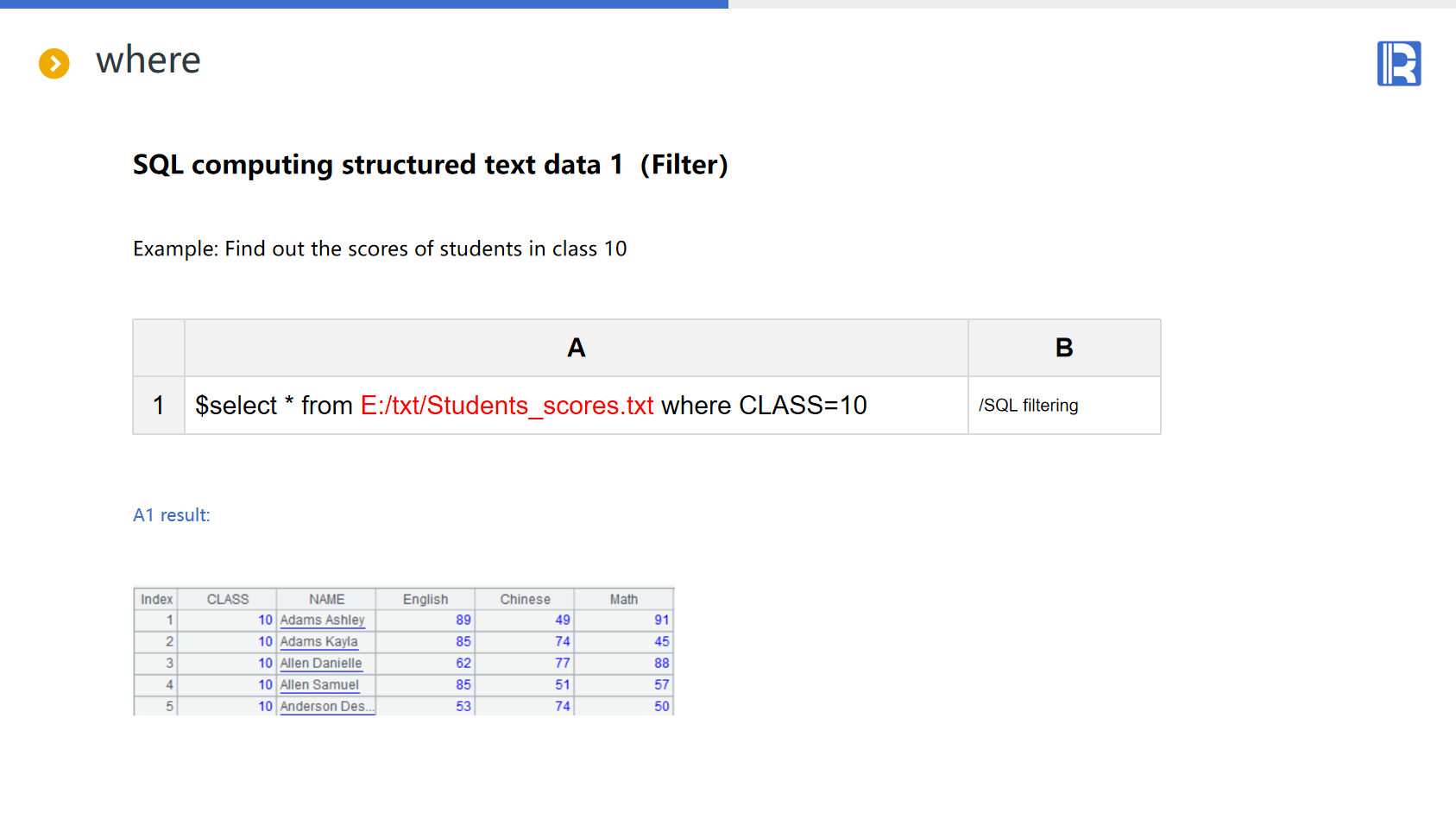The width and height of the screenshot is (1456, 819).
Task: Click the Chinese column header
Action: [525, 599]
